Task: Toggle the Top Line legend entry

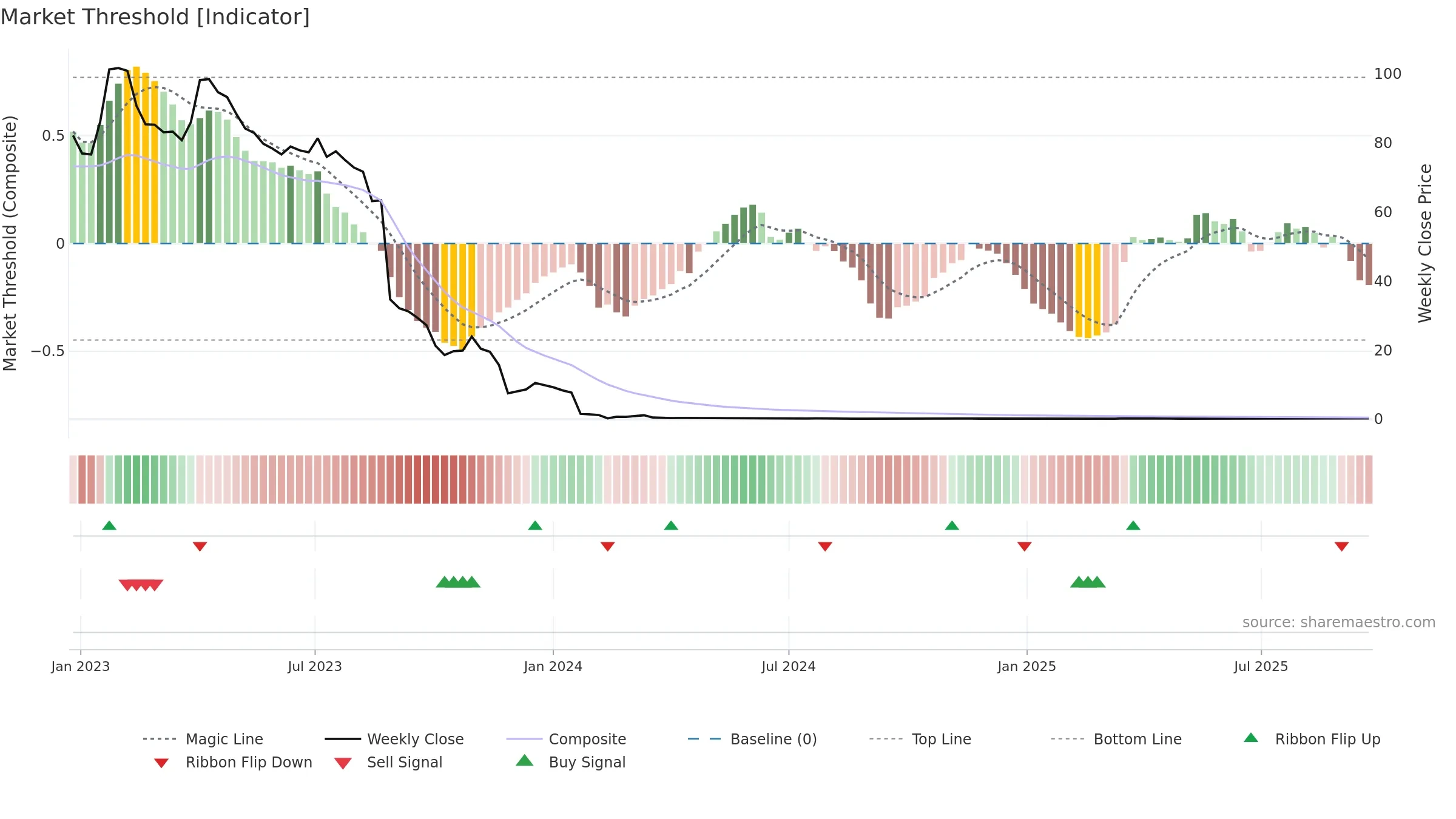Action: tap(920, 739)
